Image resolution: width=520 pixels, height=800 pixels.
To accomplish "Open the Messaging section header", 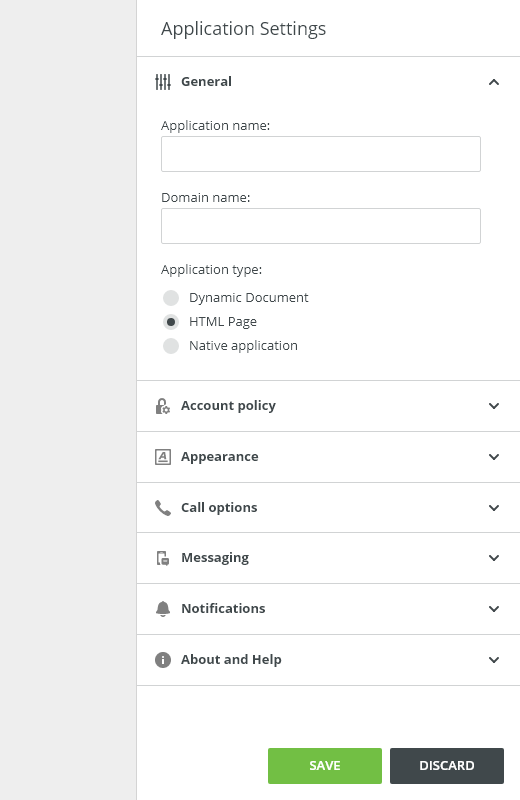I will (328, 558).
